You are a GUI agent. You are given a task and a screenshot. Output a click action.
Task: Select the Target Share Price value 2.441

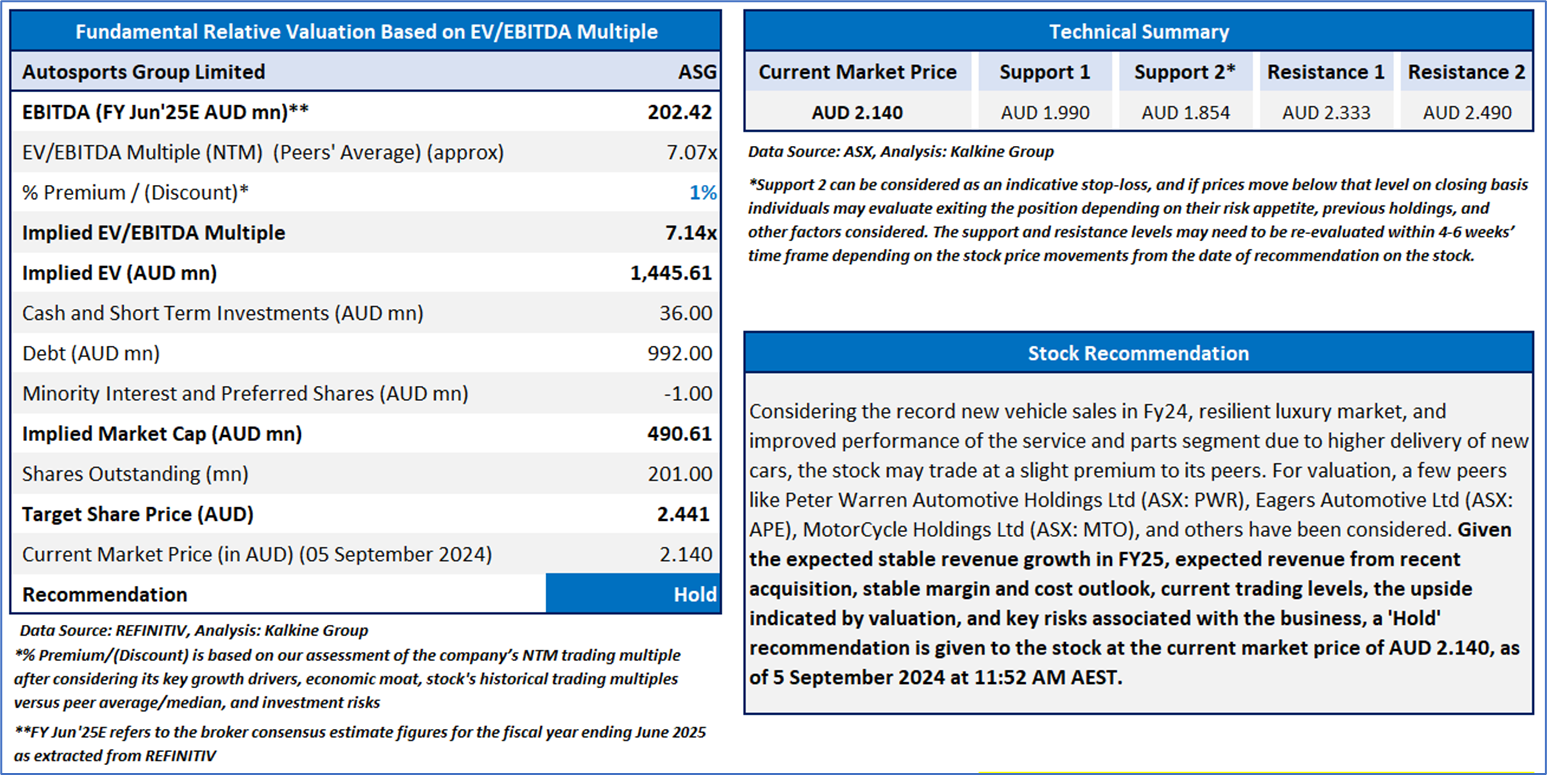684,514
